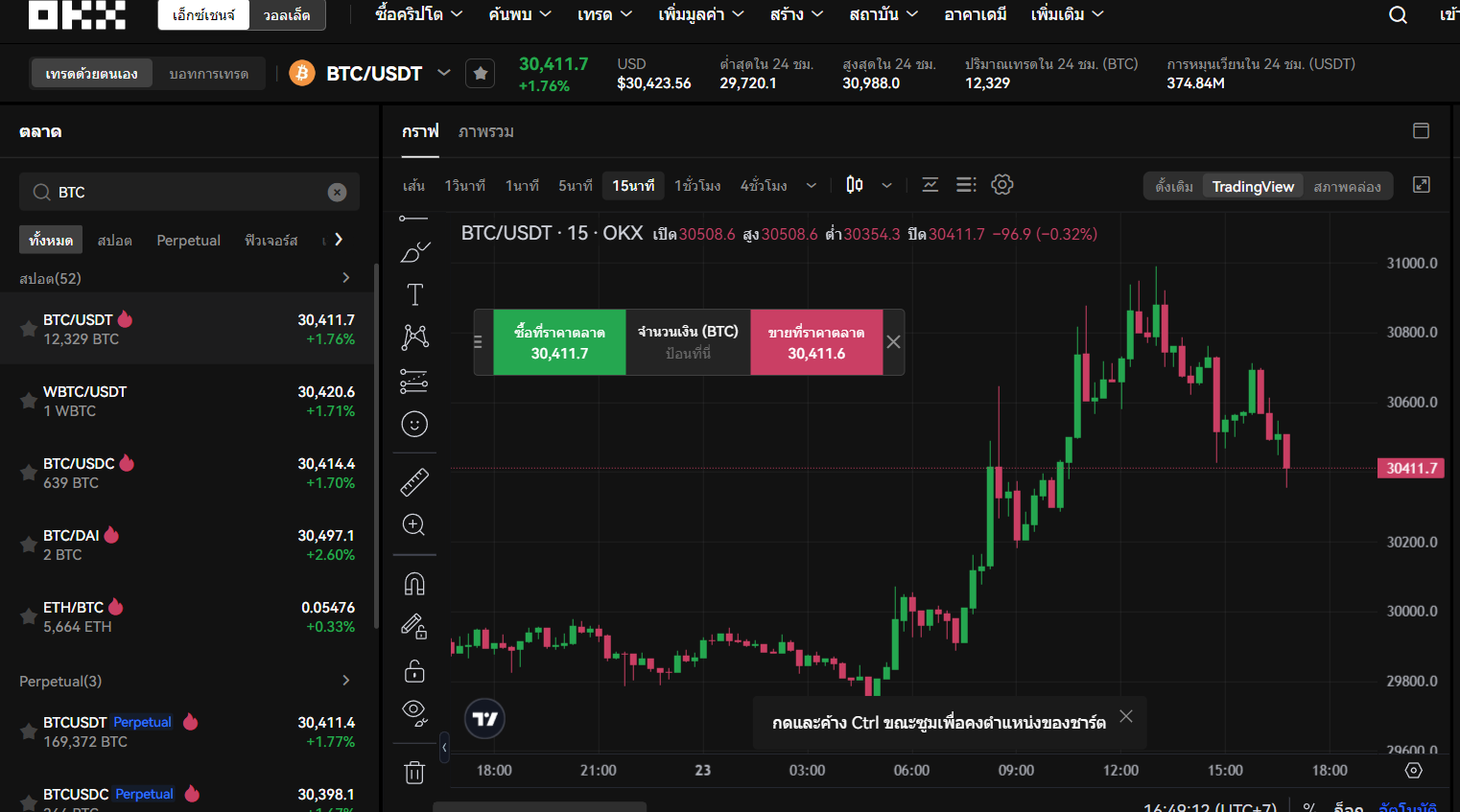Click the drag handle of the quick order panel
This screenshot has height=812, width=1460.
[479, 342]
